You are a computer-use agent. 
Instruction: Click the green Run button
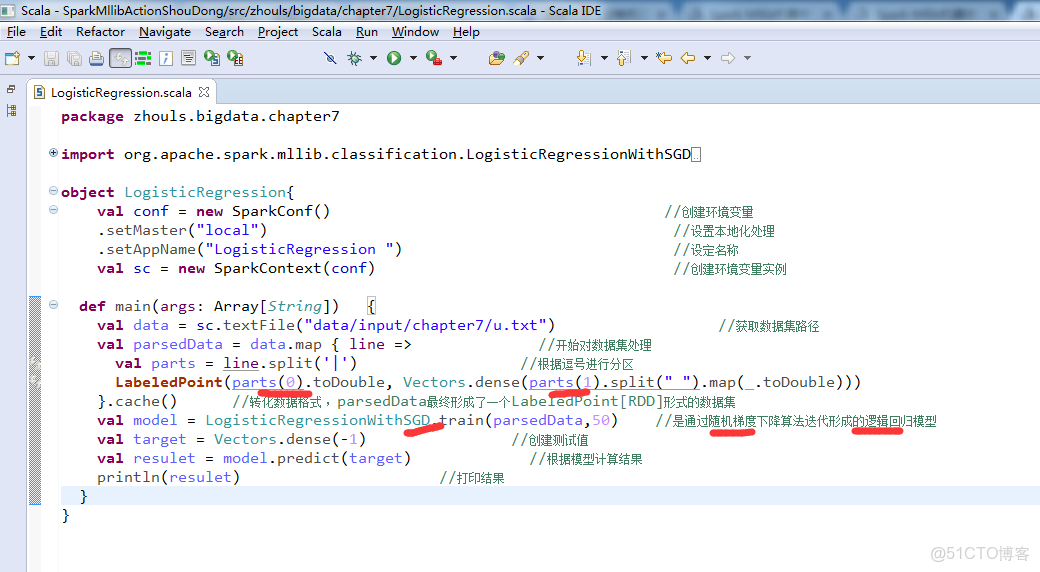(394, 58)
